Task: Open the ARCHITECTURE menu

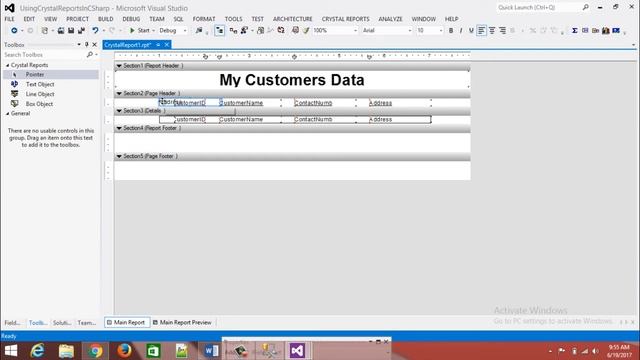Action: [x=293, y=19]
